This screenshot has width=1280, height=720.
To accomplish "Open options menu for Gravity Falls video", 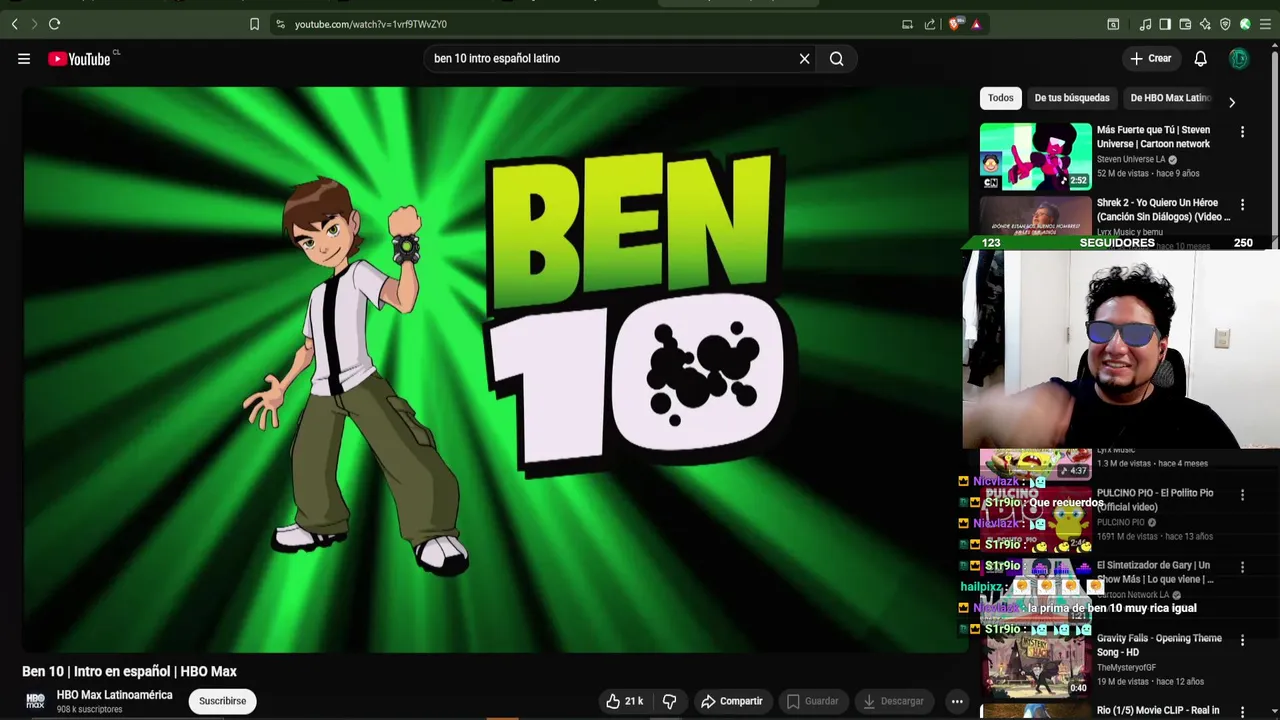I will click(x=1242, y=640).
